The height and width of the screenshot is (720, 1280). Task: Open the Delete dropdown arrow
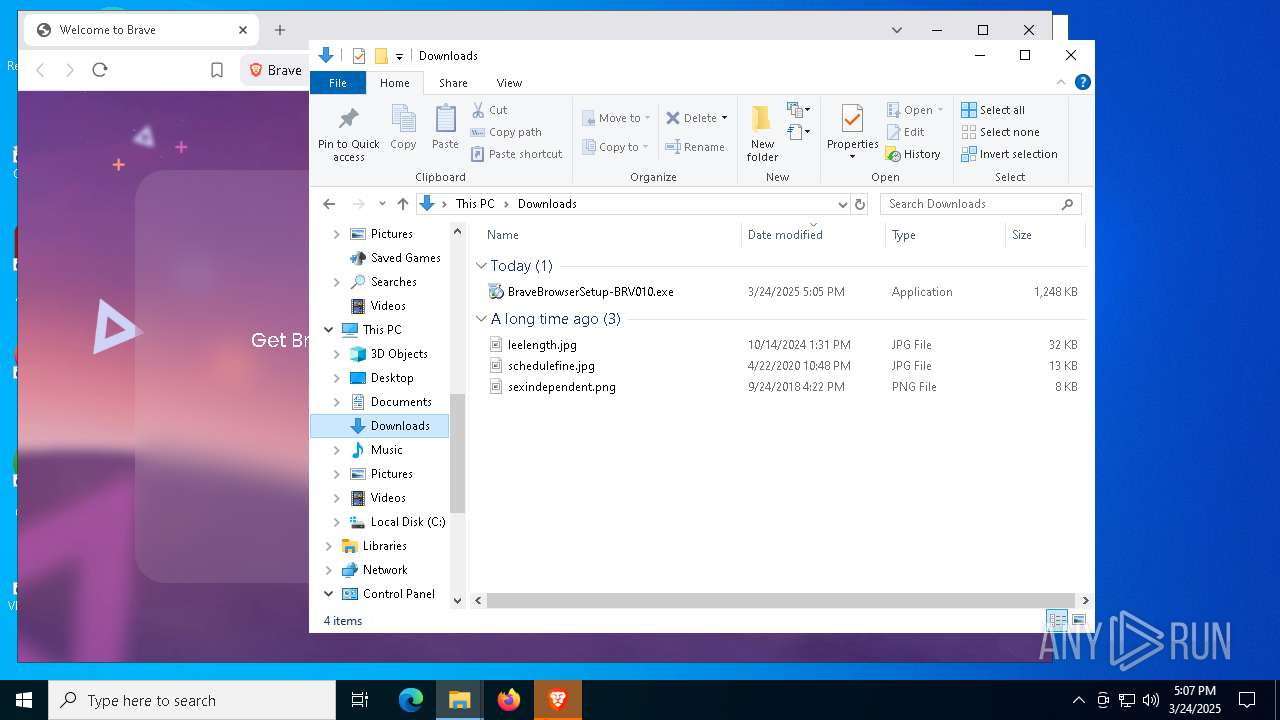724,118
